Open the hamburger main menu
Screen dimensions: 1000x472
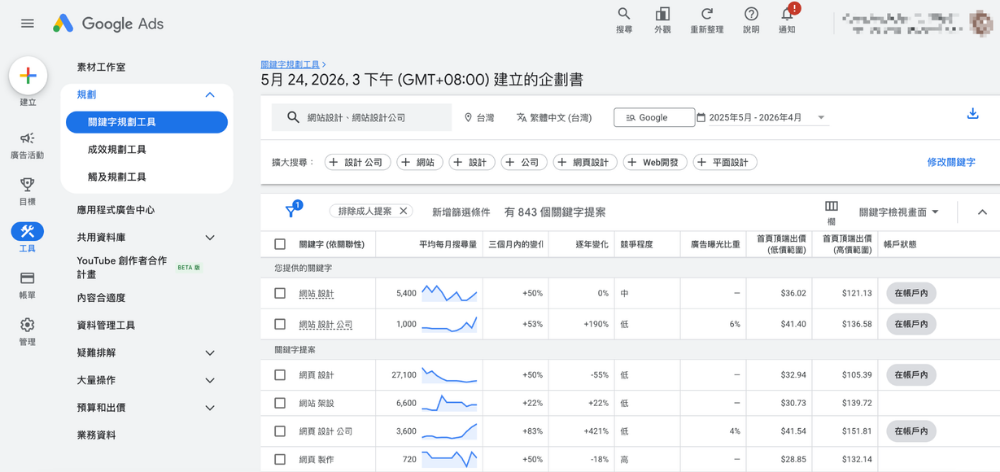pyautogui.click(x=27, y=24)
